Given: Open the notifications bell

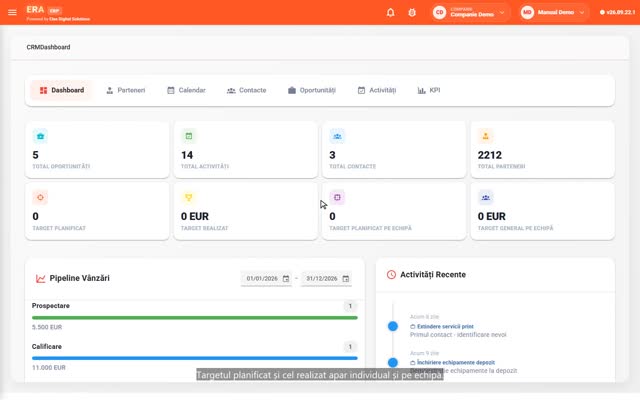Looking at the screenshot, I should 390,13.
